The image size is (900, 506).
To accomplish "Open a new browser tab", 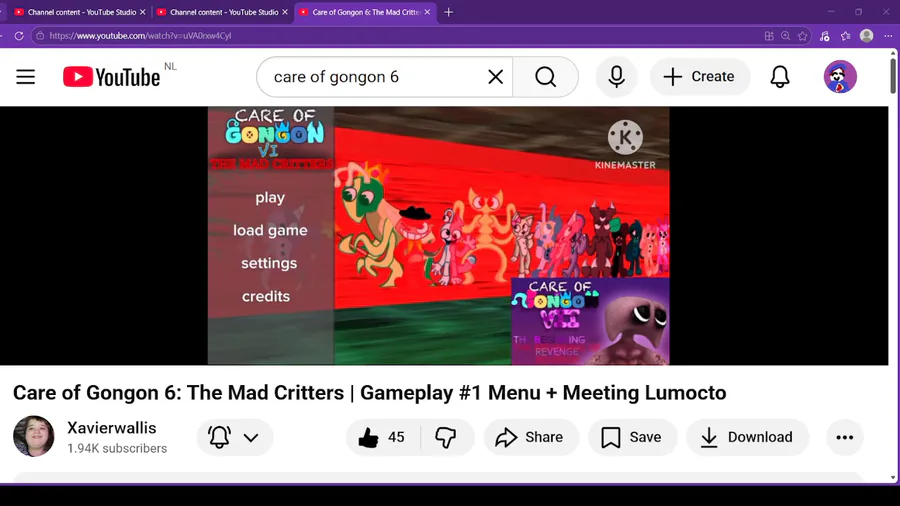I will click(x=448, y=12).
